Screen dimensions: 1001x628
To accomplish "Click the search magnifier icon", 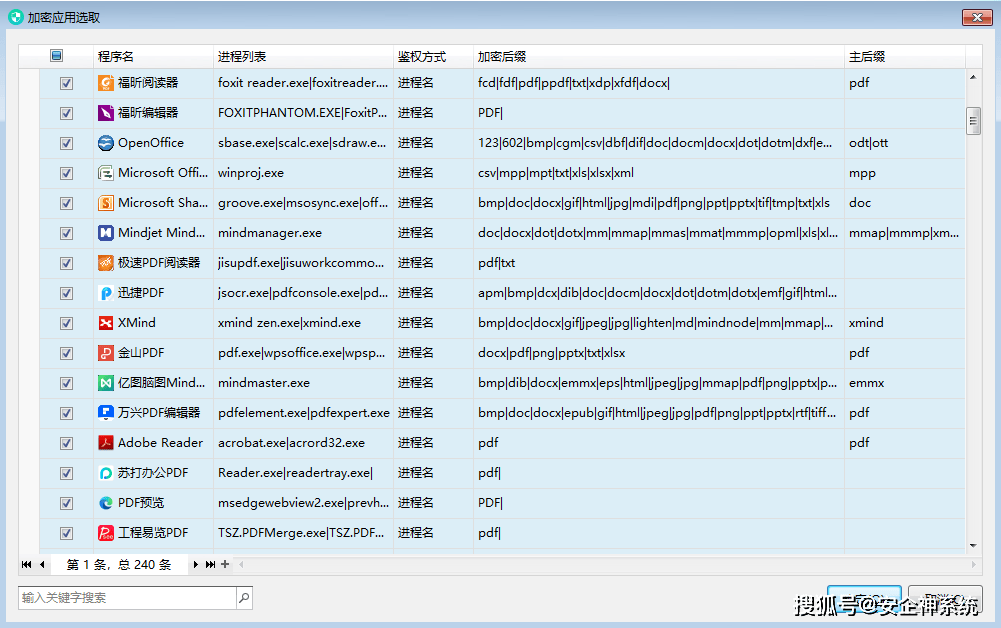I will (244, 598).
